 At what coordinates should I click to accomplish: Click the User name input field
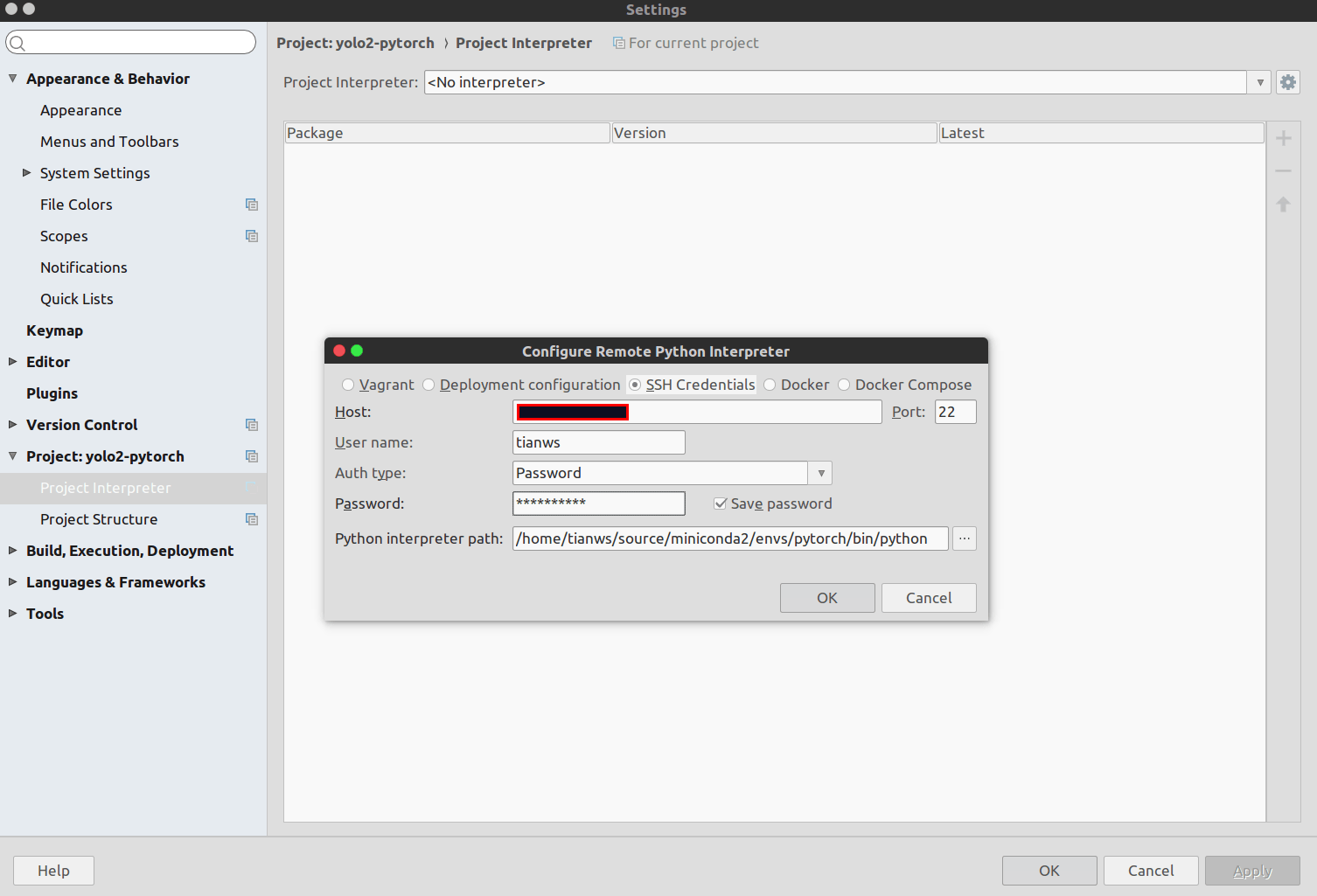[598, 442]
